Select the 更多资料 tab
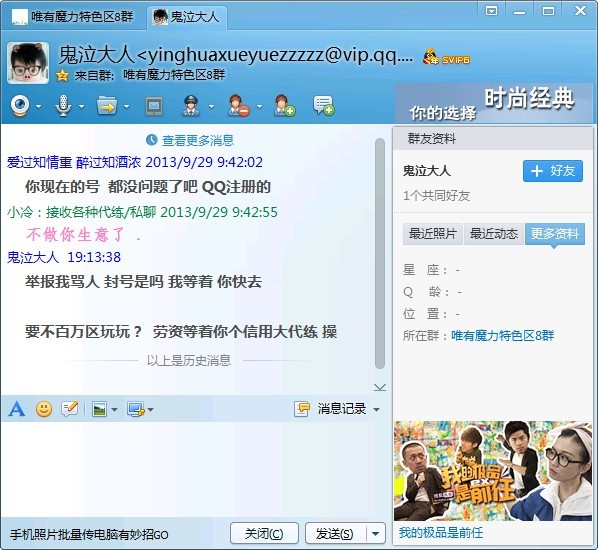This screenshot has width=598, height=550. 555,233
